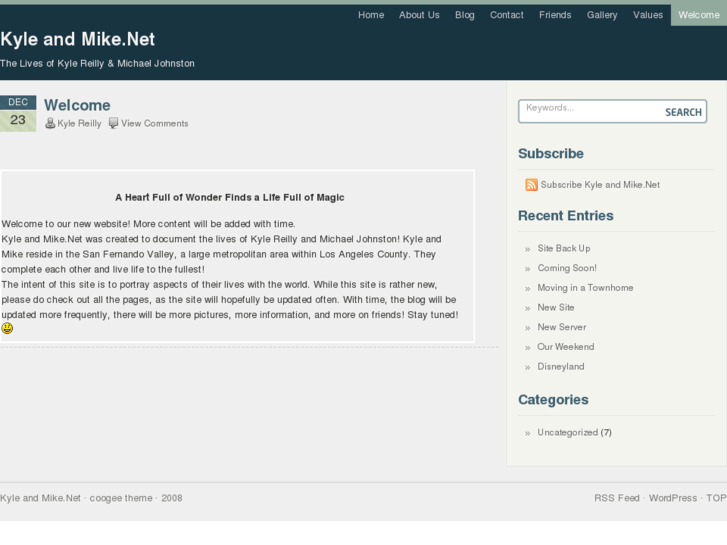This screenshot has width=727, height=545.
Task: Open the About Us menu item
Action: pos(419,15)
